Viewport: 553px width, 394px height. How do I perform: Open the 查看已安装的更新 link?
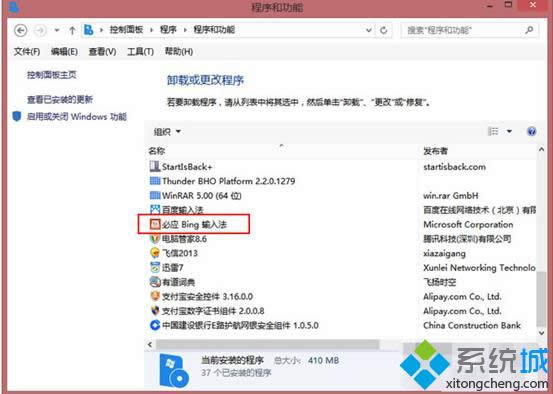click(60, 100)
